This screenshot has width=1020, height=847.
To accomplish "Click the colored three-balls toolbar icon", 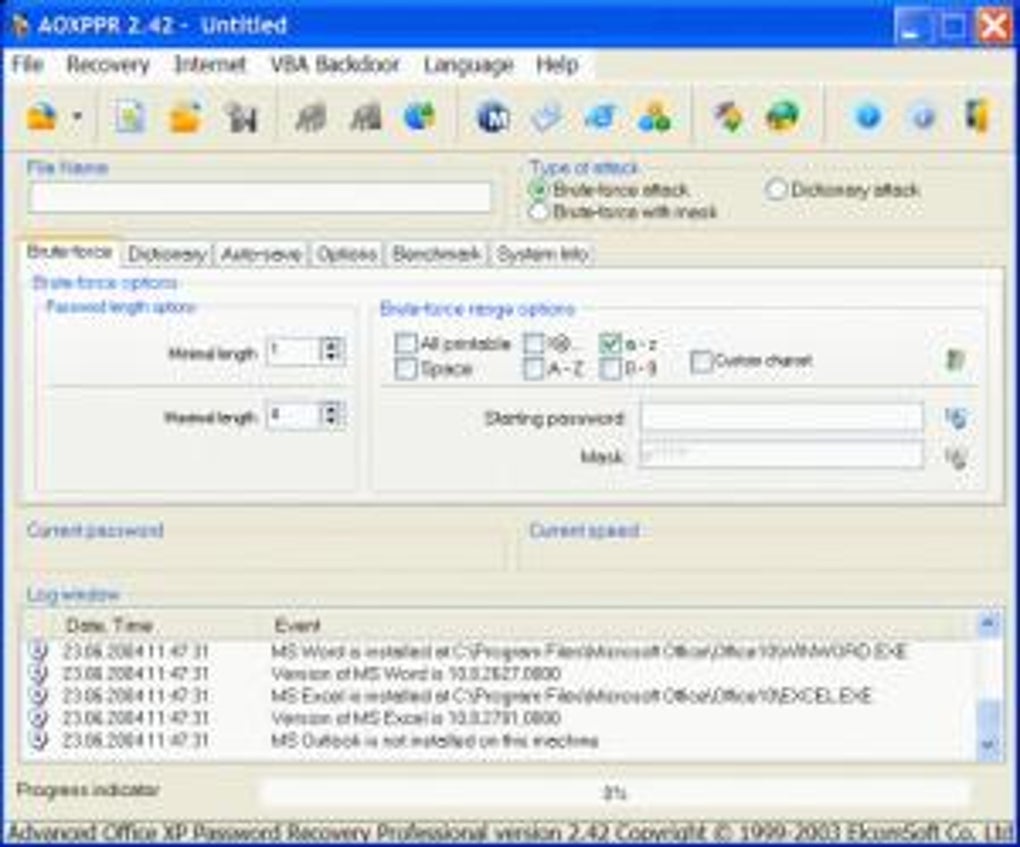I will pyautogui.click(x=655, y=117).
